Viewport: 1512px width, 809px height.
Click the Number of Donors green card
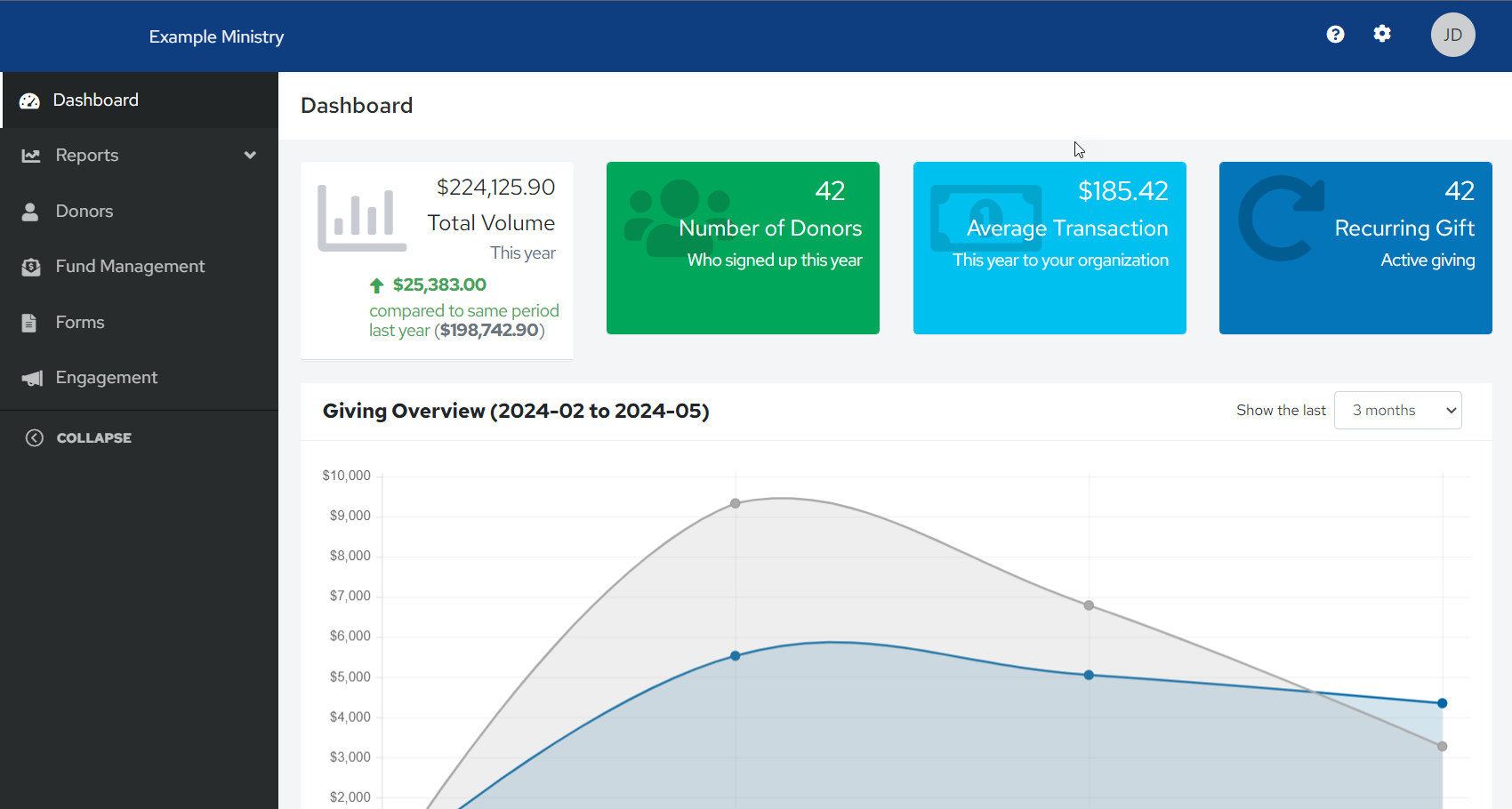743,247
